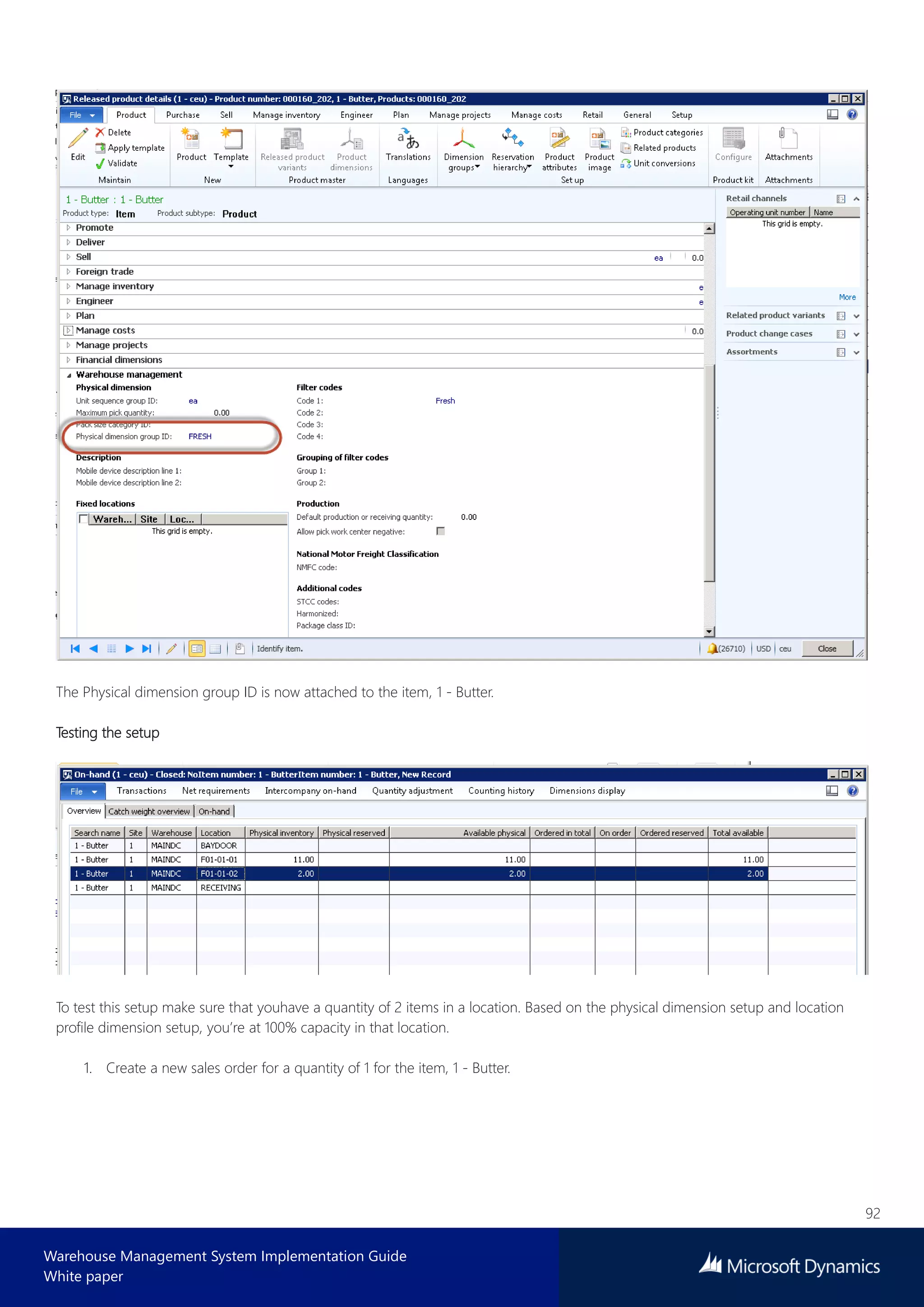
Task: Click the new Product icon
Action: click(190, 139)
